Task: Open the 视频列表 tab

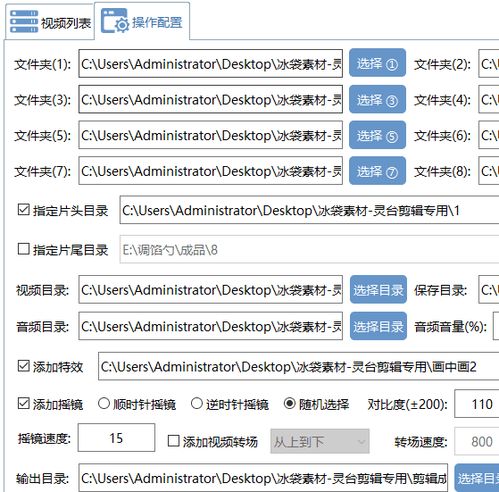Action: pos(49,22)
